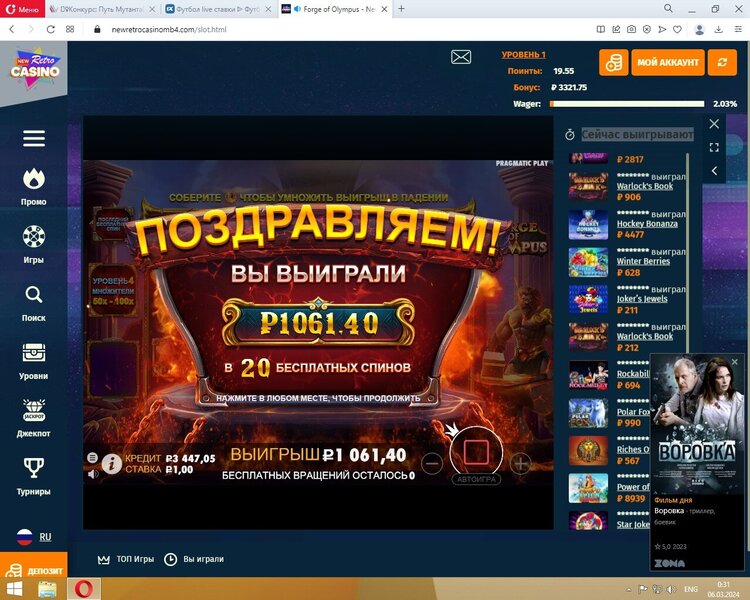Open the Warlock's Book link showing ₽906

click(x=644, y=186)
